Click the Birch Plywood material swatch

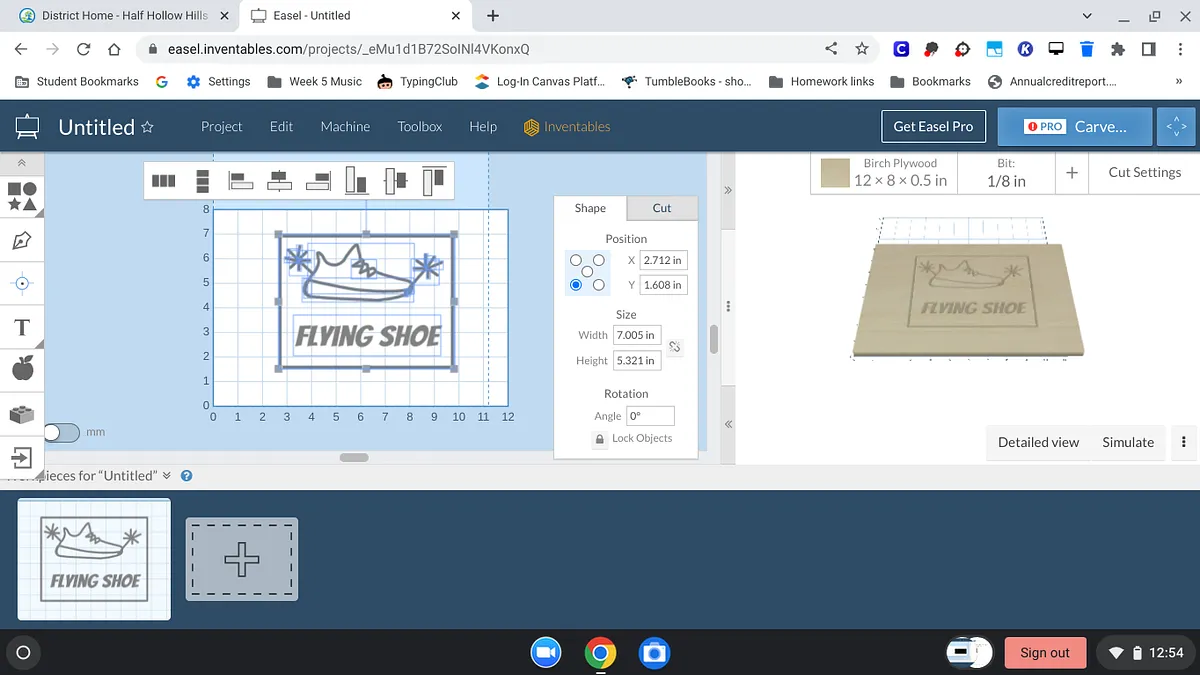coord(835,173)
